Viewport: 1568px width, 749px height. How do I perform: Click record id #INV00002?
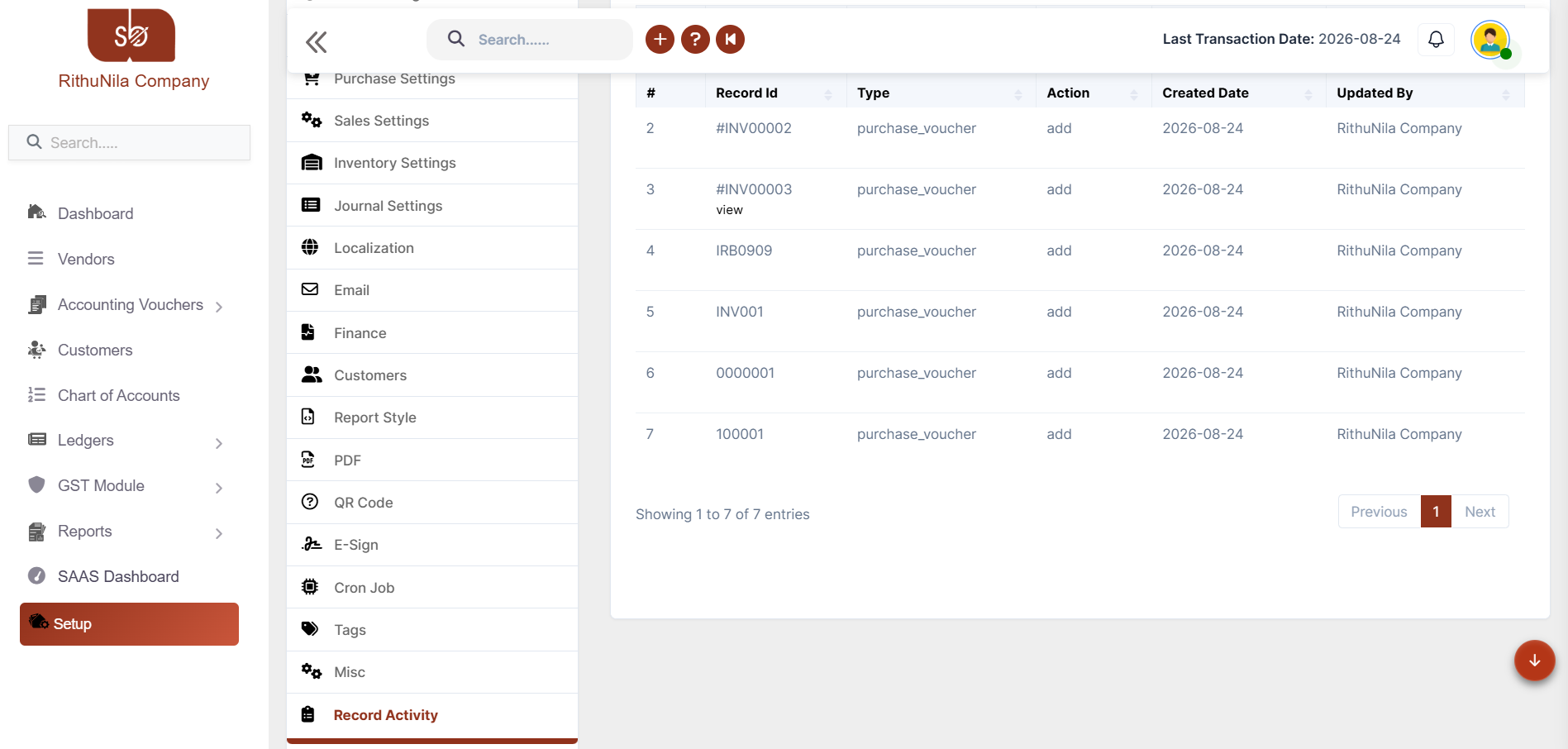click(x=754, y=128)
